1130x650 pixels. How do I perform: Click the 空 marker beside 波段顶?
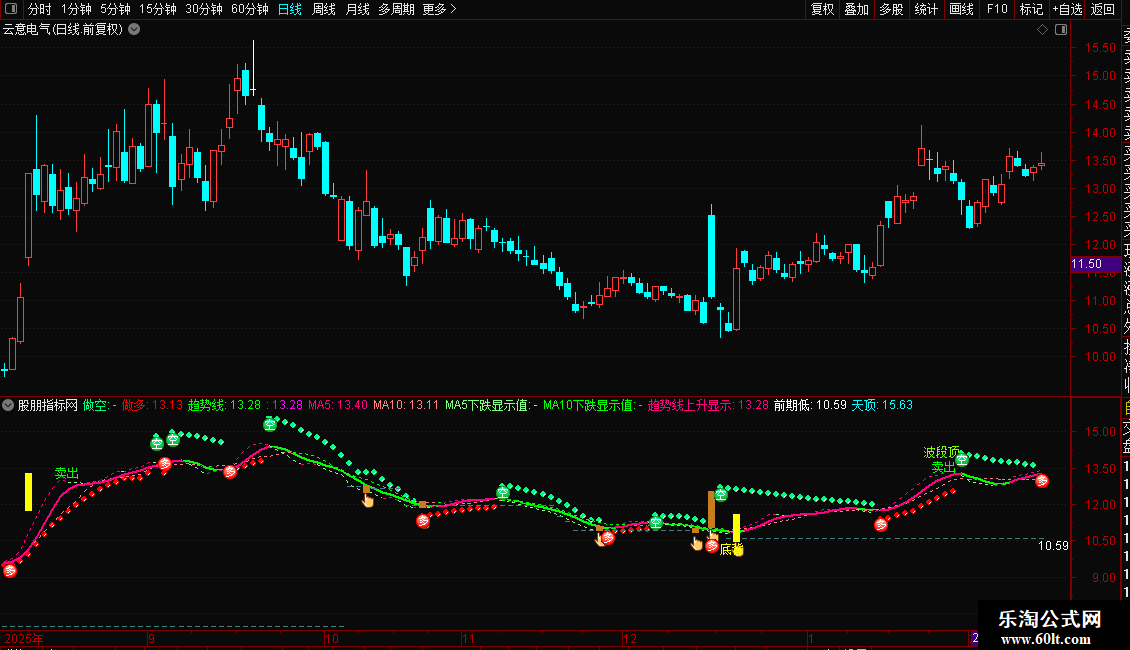pyautogui.click(x=961, y=458)
